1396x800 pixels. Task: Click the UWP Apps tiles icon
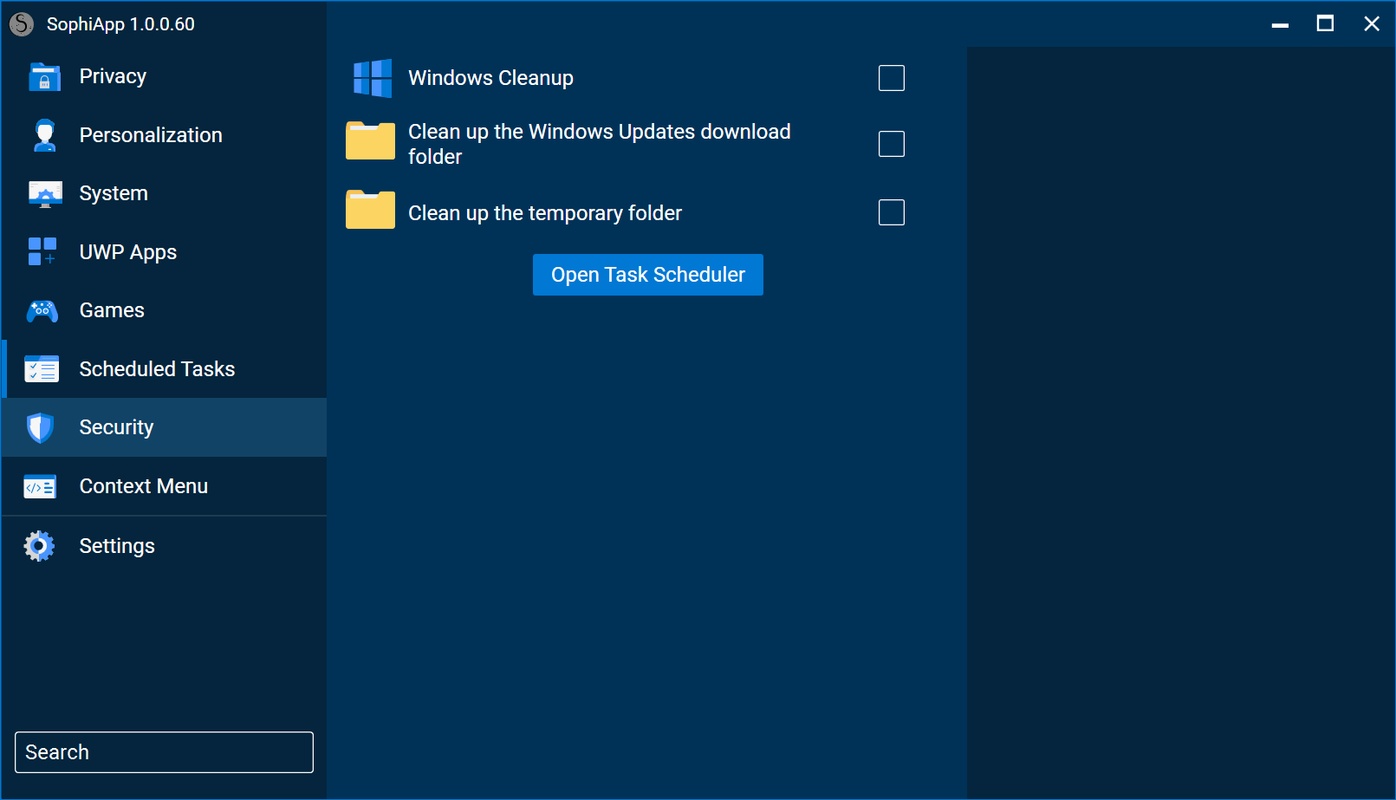click(42, 252)
